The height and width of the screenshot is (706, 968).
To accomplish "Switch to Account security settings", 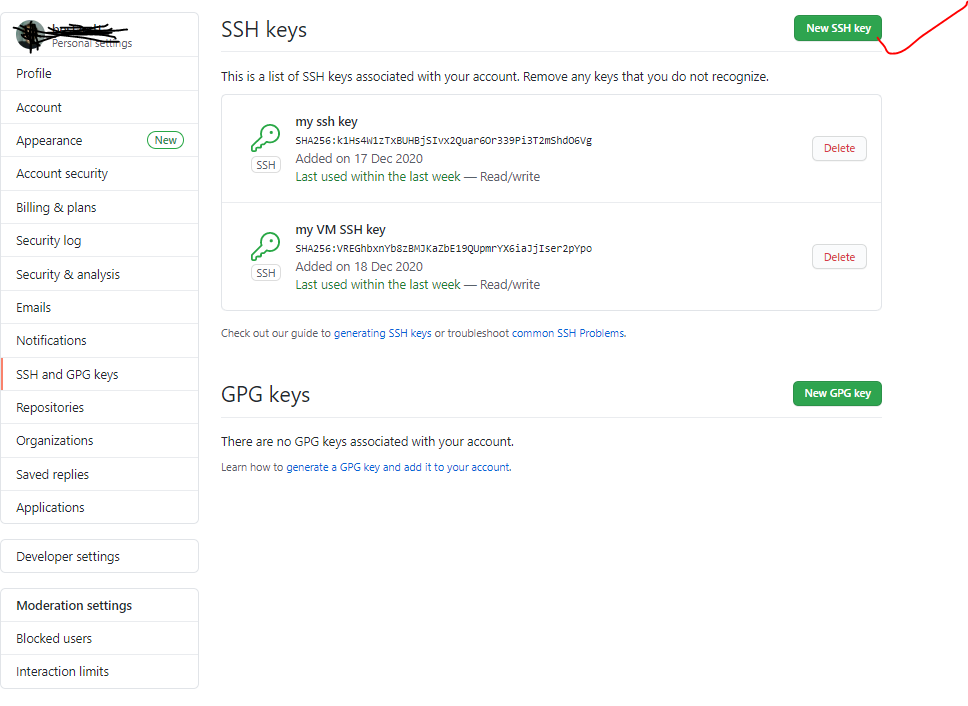I will pos(62,173).
